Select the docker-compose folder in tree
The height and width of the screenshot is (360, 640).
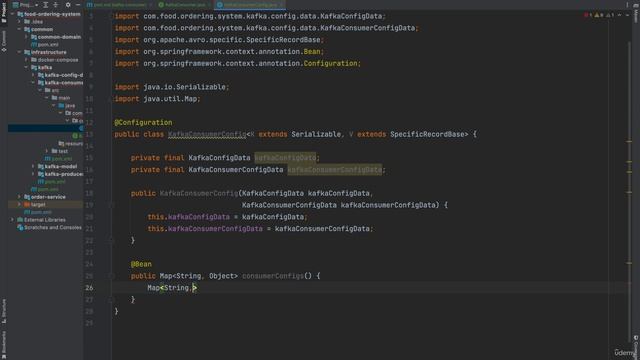tap(55, 60)
